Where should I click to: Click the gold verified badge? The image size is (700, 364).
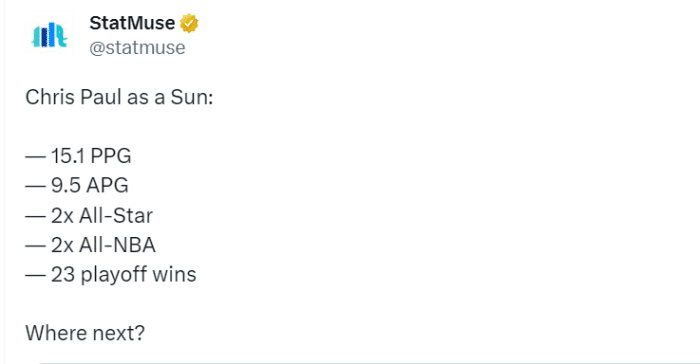189,23
